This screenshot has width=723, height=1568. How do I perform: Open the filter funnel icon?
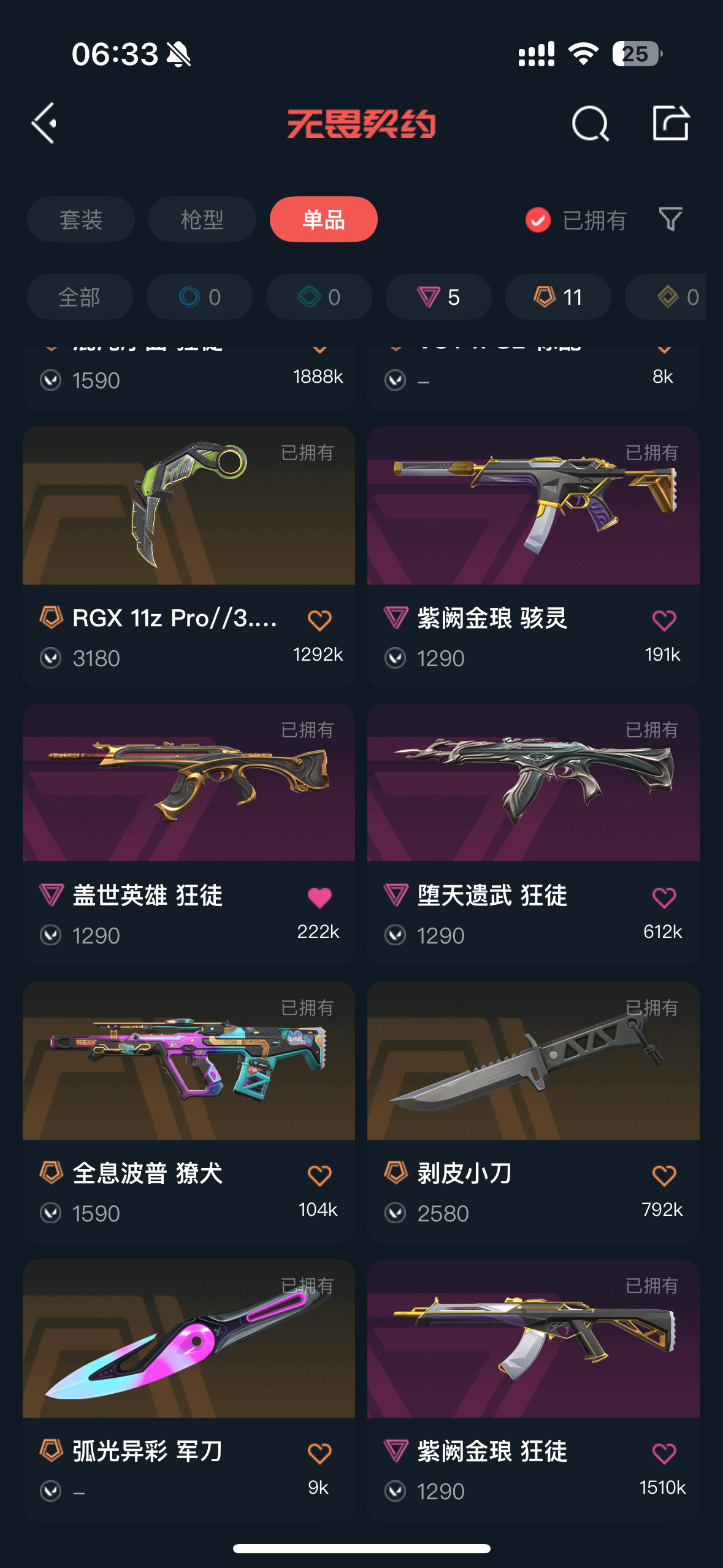[670, 219]
